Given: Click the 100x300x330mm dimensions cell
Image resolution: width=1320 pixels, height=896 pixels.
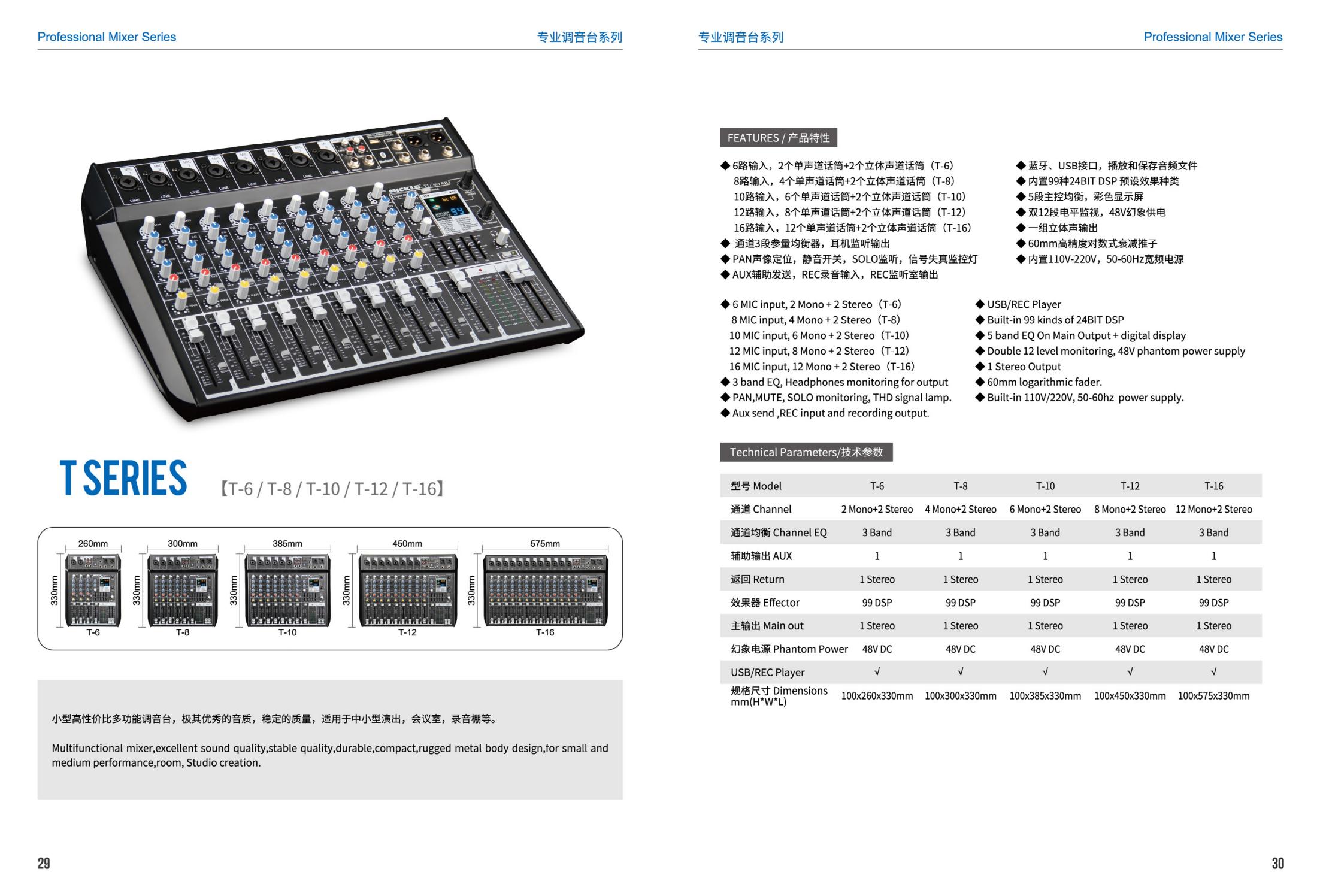Looking at the screenshot, I should point(961,696).
